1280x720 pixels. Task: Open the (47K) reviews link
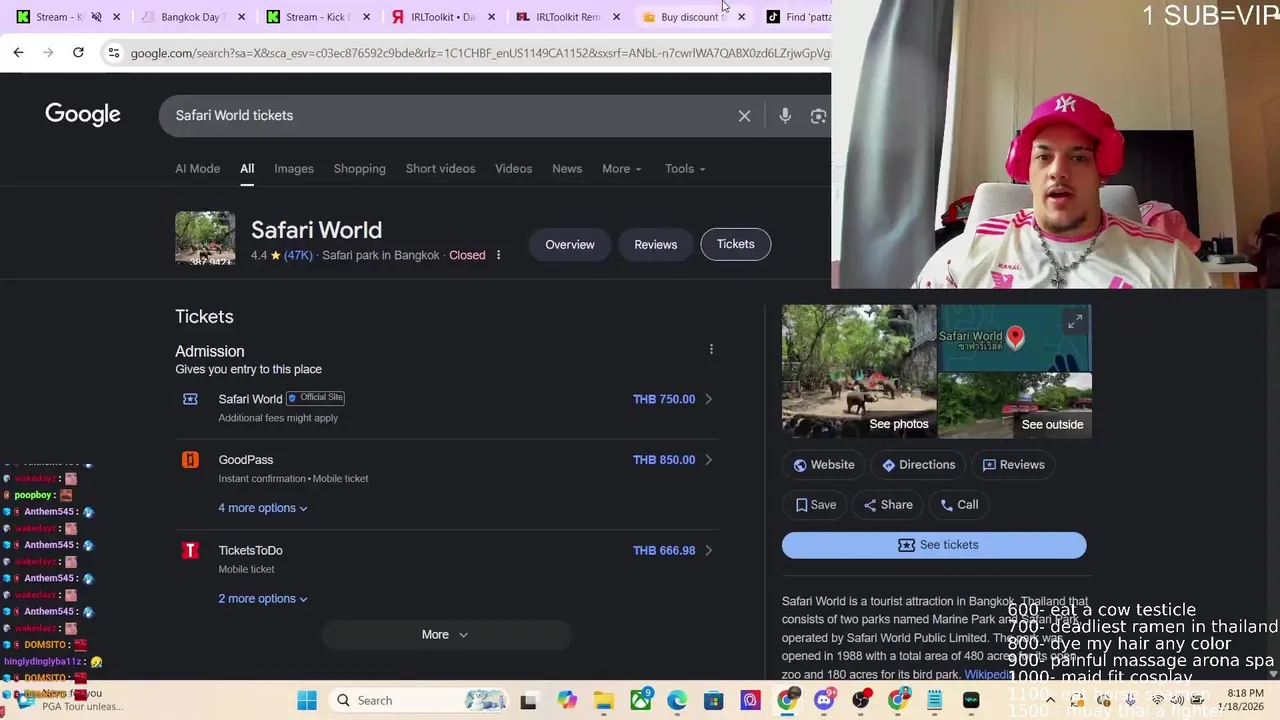298,255
